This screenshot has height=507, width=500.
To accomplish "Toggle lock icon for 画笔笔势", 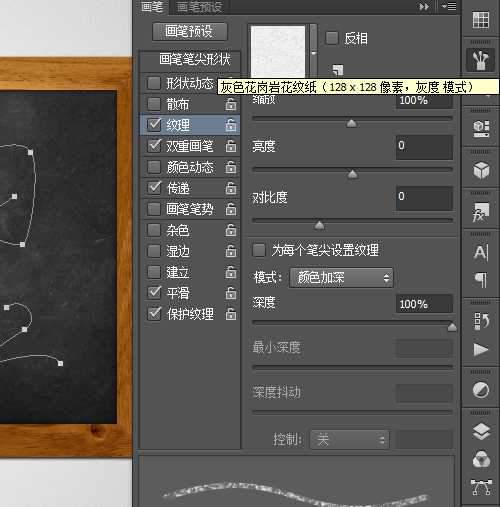I will point(231,209).
